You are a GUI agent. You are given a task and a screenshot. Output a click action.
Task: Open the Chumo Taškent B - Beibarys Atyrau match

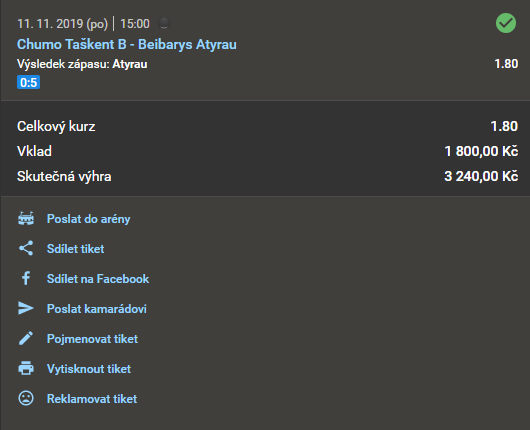127,44
